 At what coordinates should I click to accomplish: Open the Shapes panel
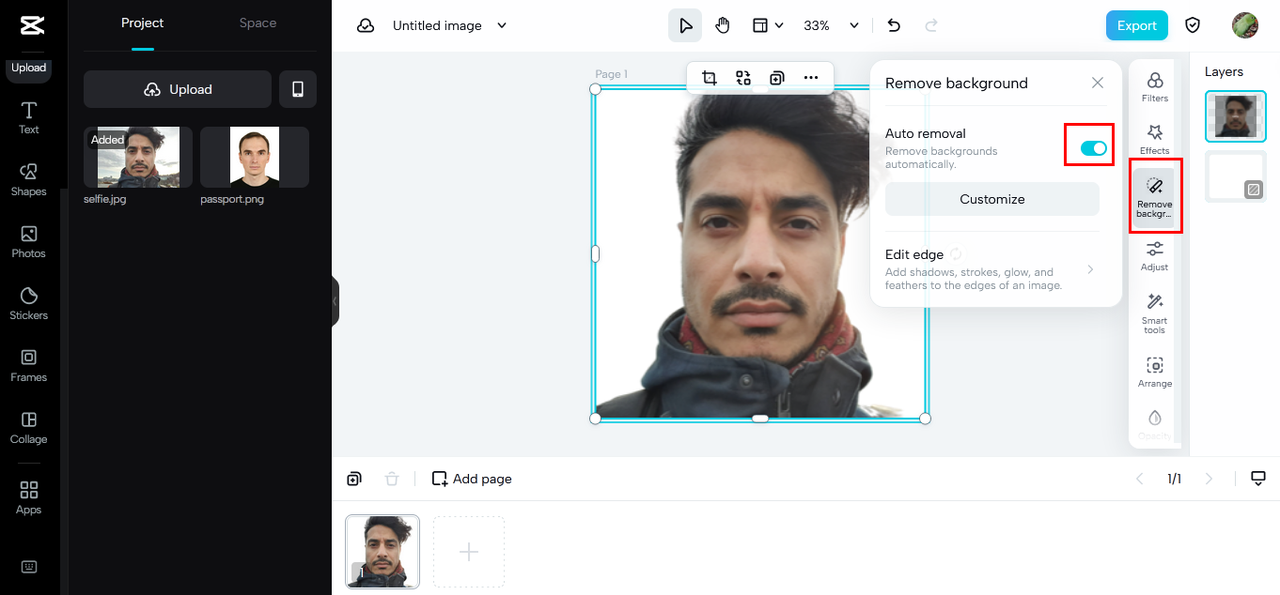(29, 179)
